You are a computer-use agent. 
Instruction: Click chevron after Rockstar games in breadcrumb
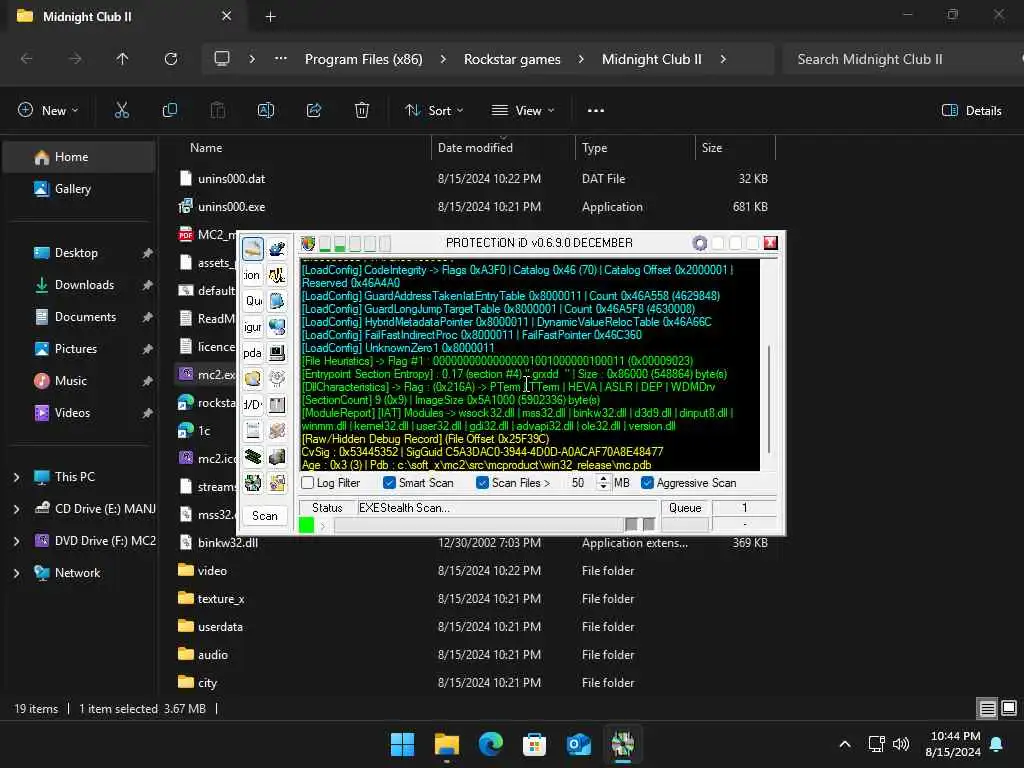click(x=581, y=59)
